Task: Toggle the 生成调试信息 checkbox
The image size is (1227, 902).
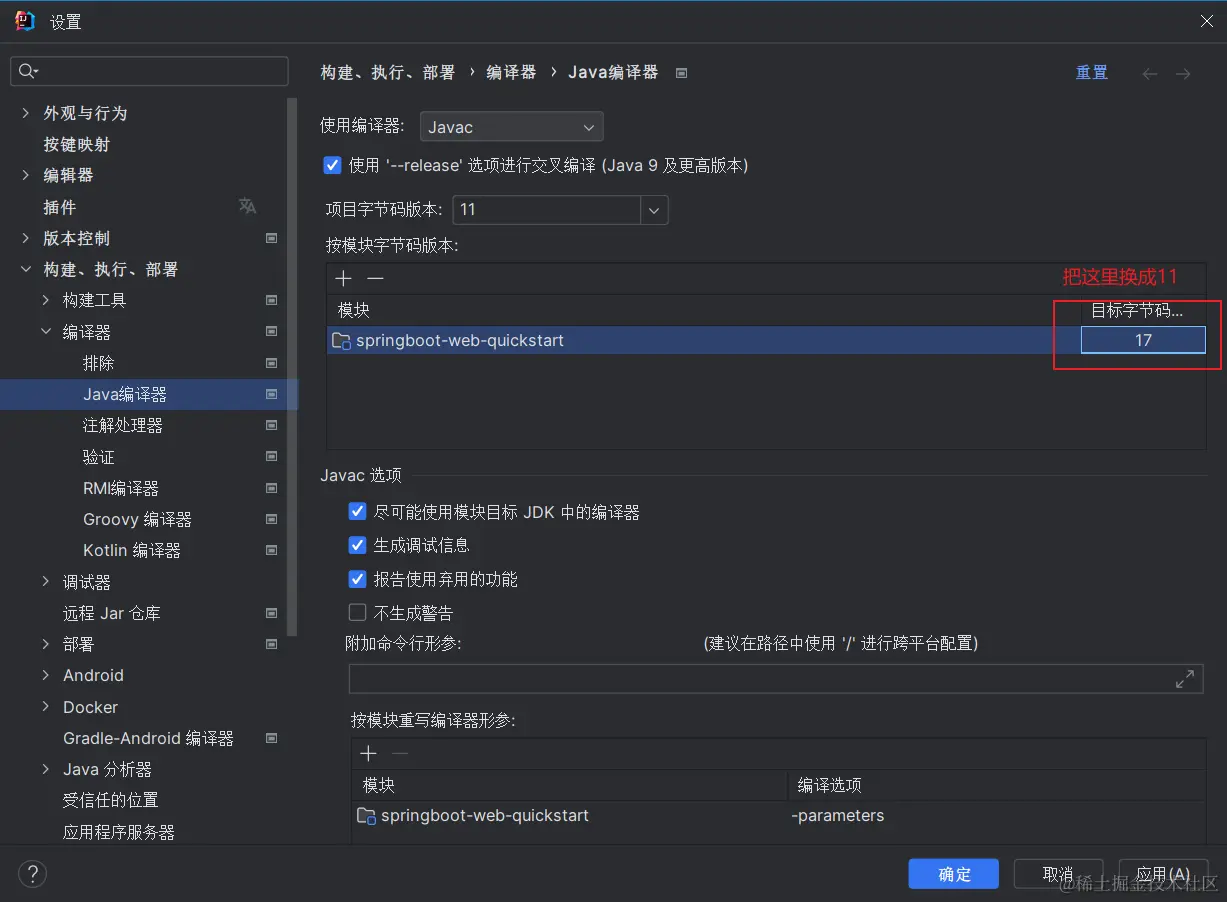Action: tap(357, 545)
